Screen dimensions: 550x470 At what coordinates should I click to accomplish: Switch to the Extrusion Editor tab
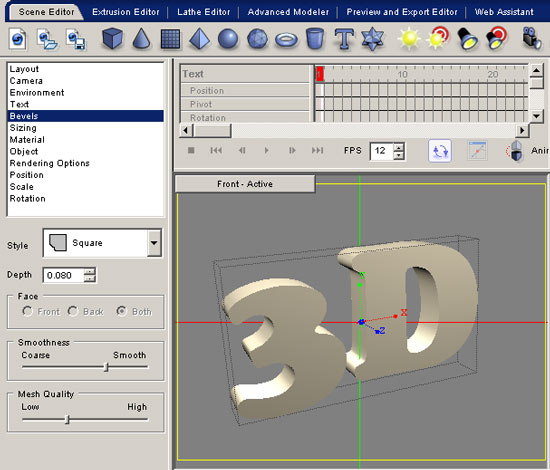126,12
